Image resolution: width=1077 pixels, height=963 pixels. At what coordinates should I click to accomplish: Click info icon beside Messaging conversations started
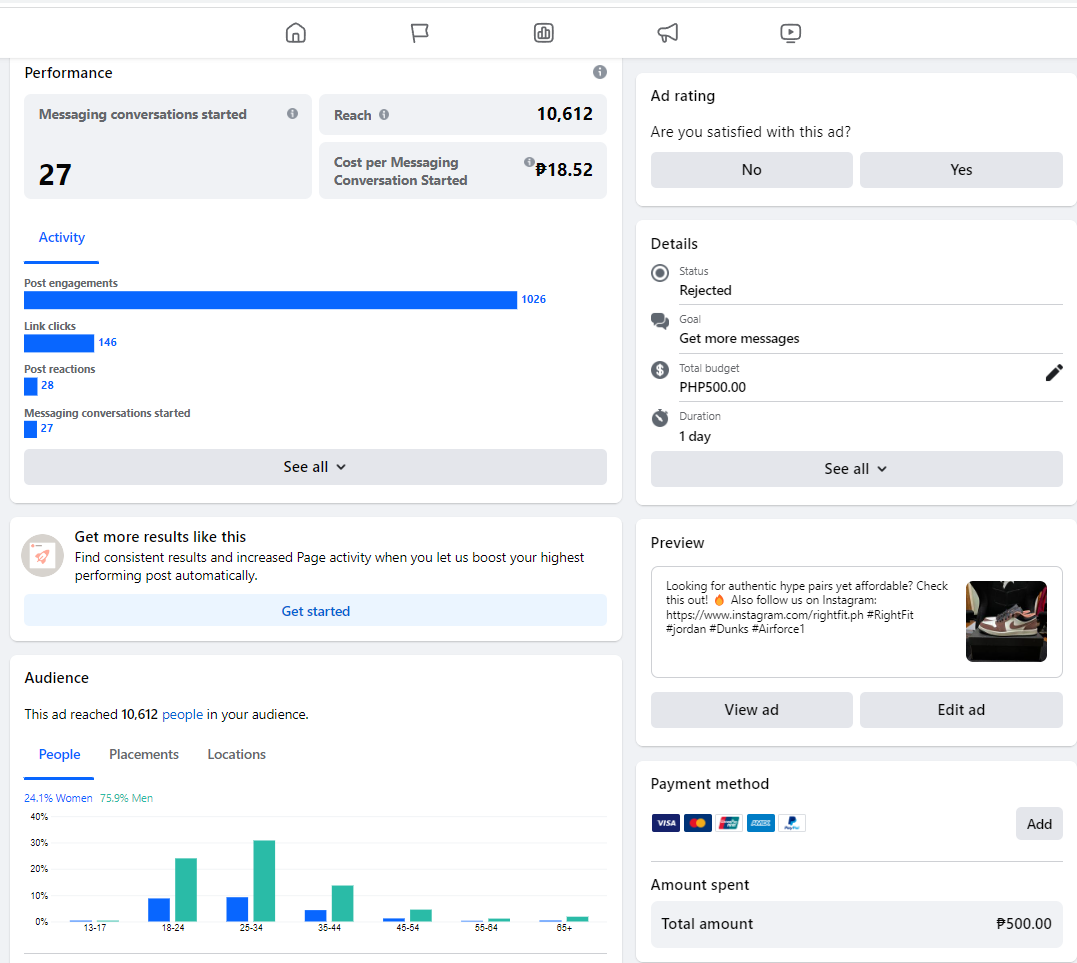(x=293, y=114)
